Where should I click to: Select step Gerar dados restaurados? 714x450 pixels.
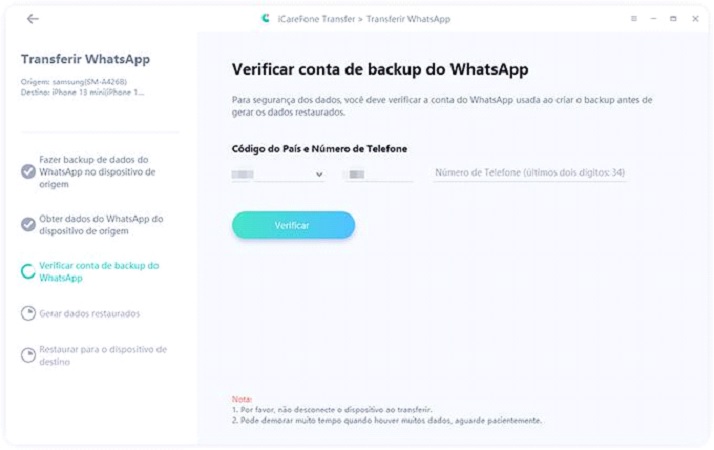90,314
